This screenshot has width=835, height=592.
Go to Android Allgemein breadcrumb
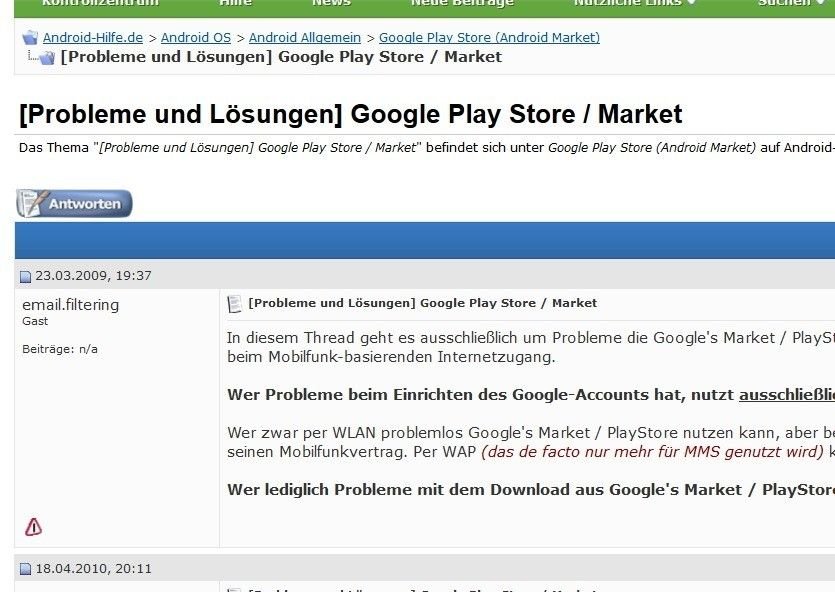[305, 38]
